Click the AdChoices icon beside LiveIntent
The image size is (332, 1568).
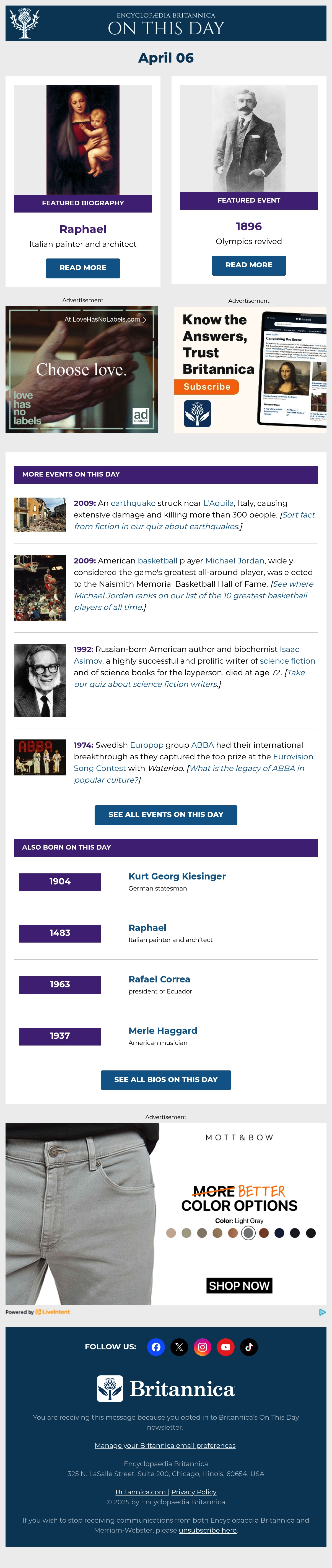[x=322, y=1312]
